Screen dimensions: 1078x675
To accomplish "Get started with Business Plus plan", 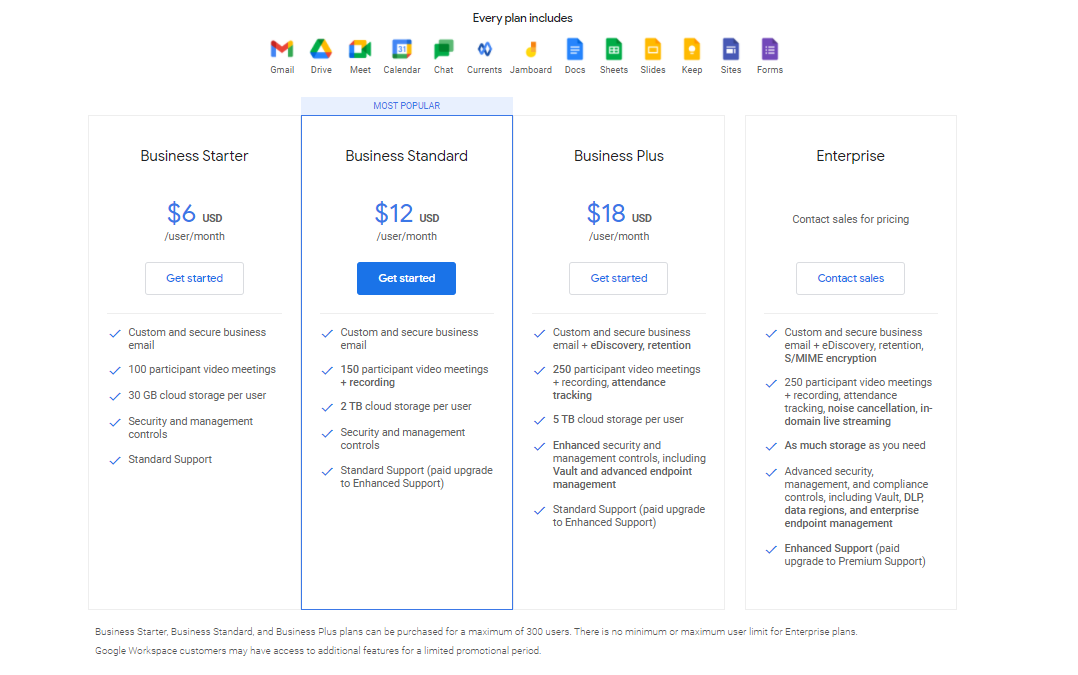I will [x=619, y=278].
